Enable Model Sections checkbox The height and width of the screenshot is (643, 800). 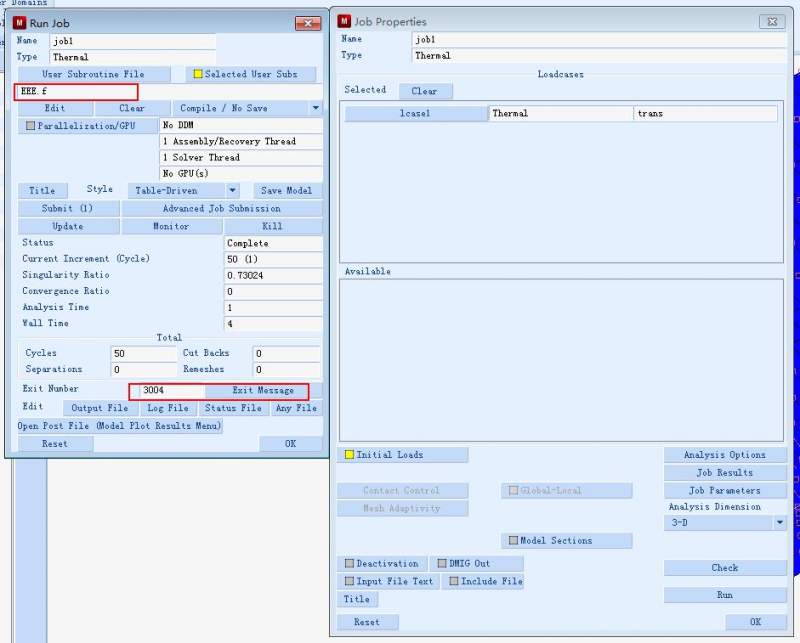tap(514, 540)
